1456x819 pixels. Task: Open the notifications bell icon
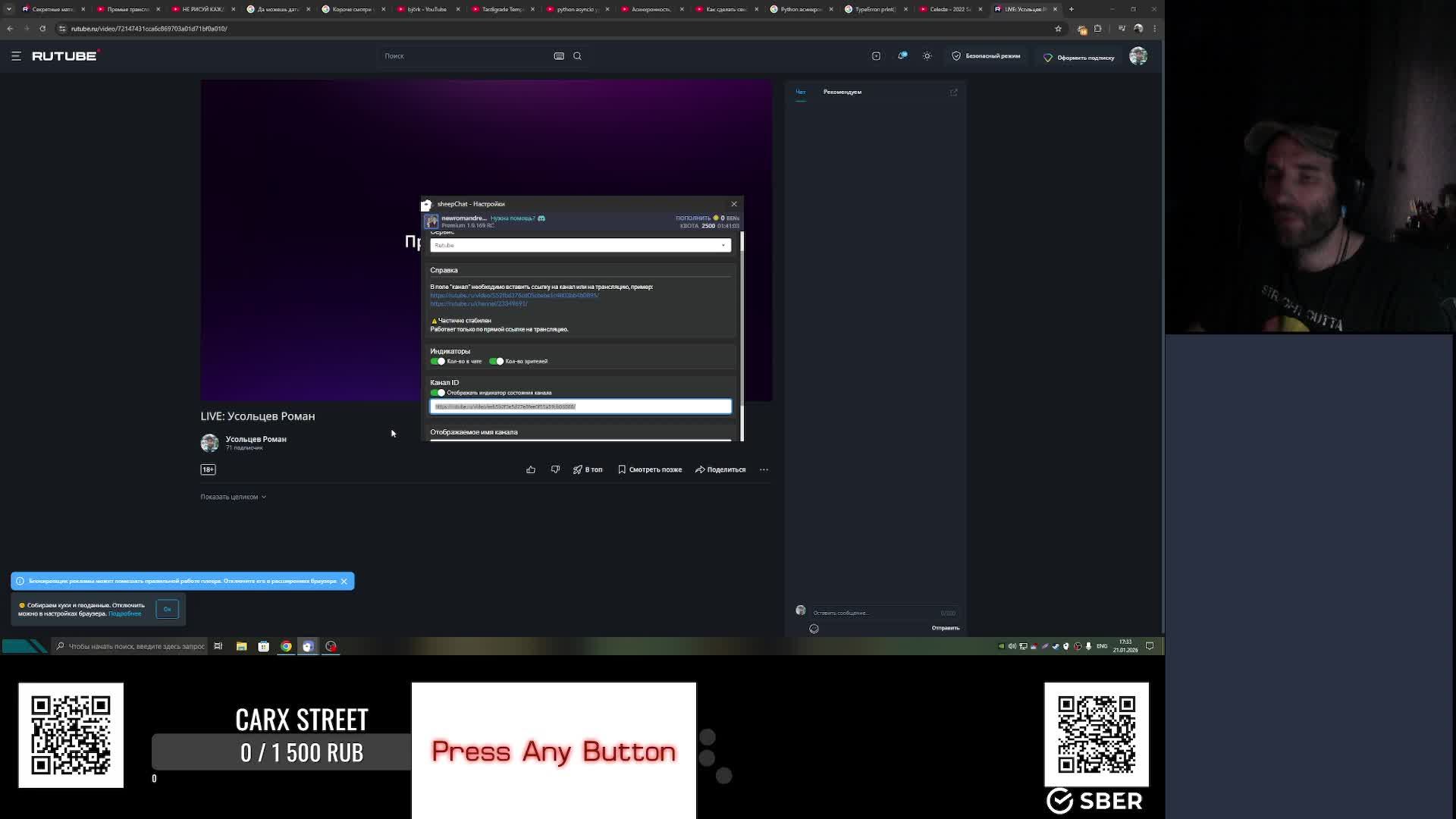tap(902, 56)
